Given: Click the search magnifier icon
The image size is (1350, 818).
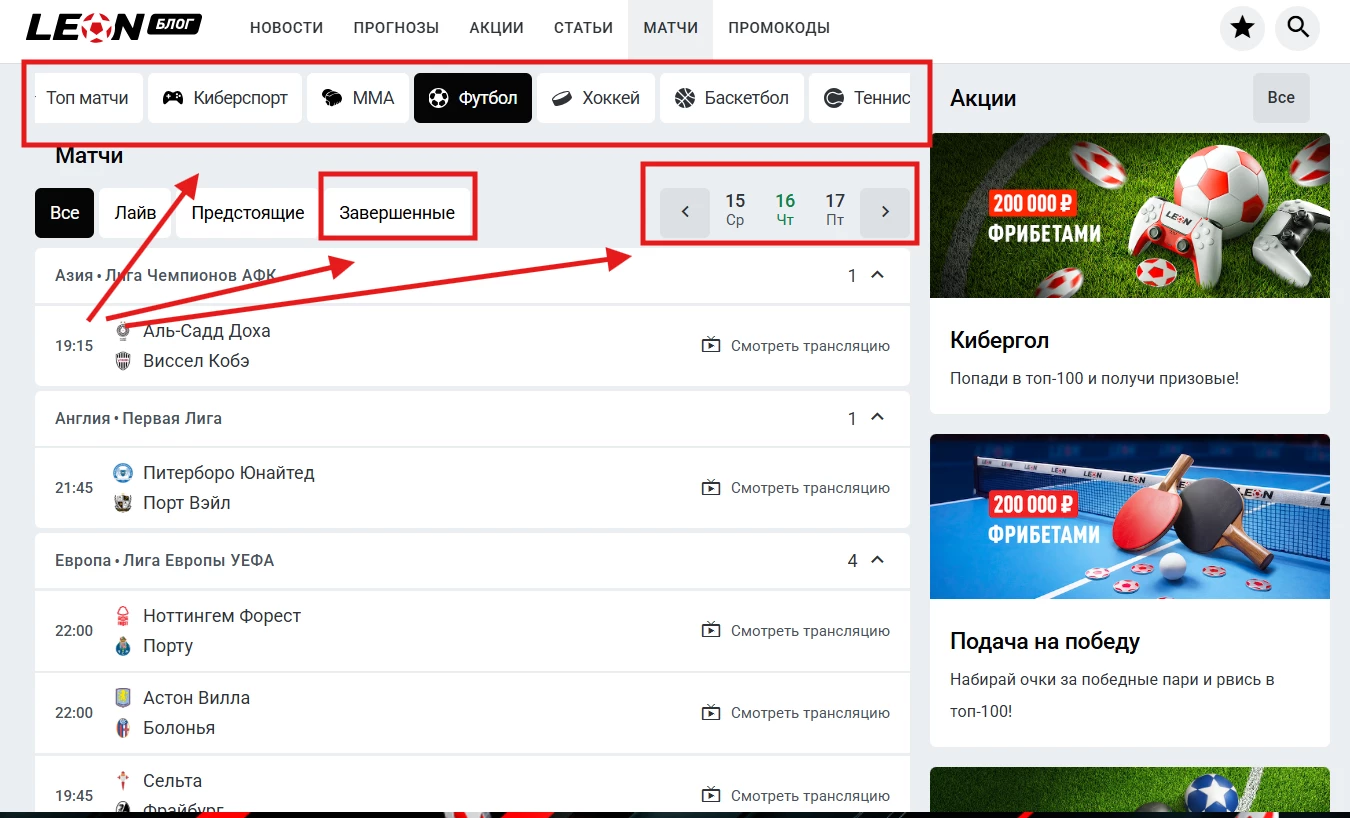Looking at the screenshot, I should click(1298, 28).
